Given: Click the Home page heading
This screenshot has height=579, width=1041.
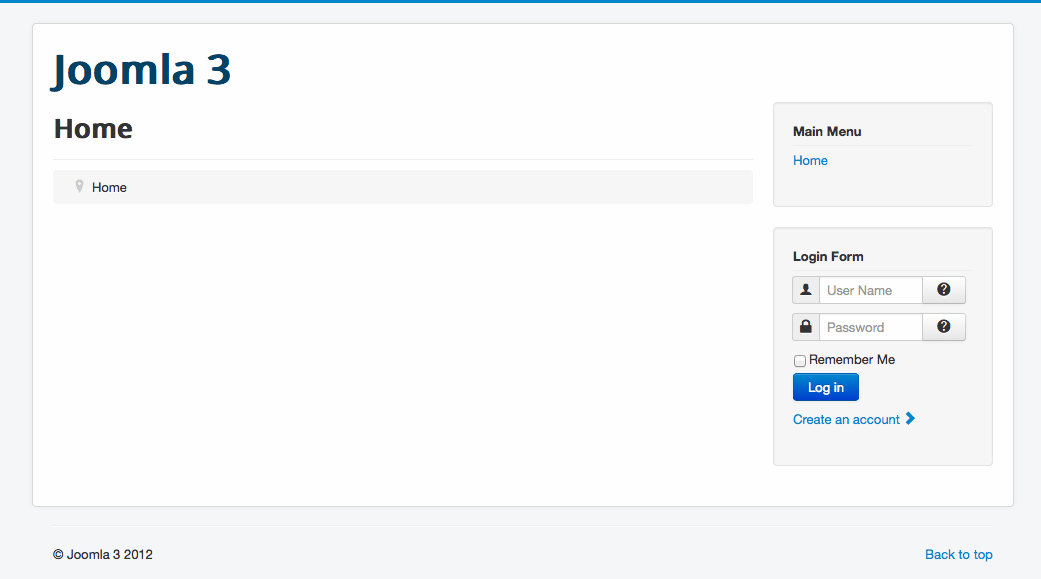Looking at the screenshot, I should [x=93, y=129].
